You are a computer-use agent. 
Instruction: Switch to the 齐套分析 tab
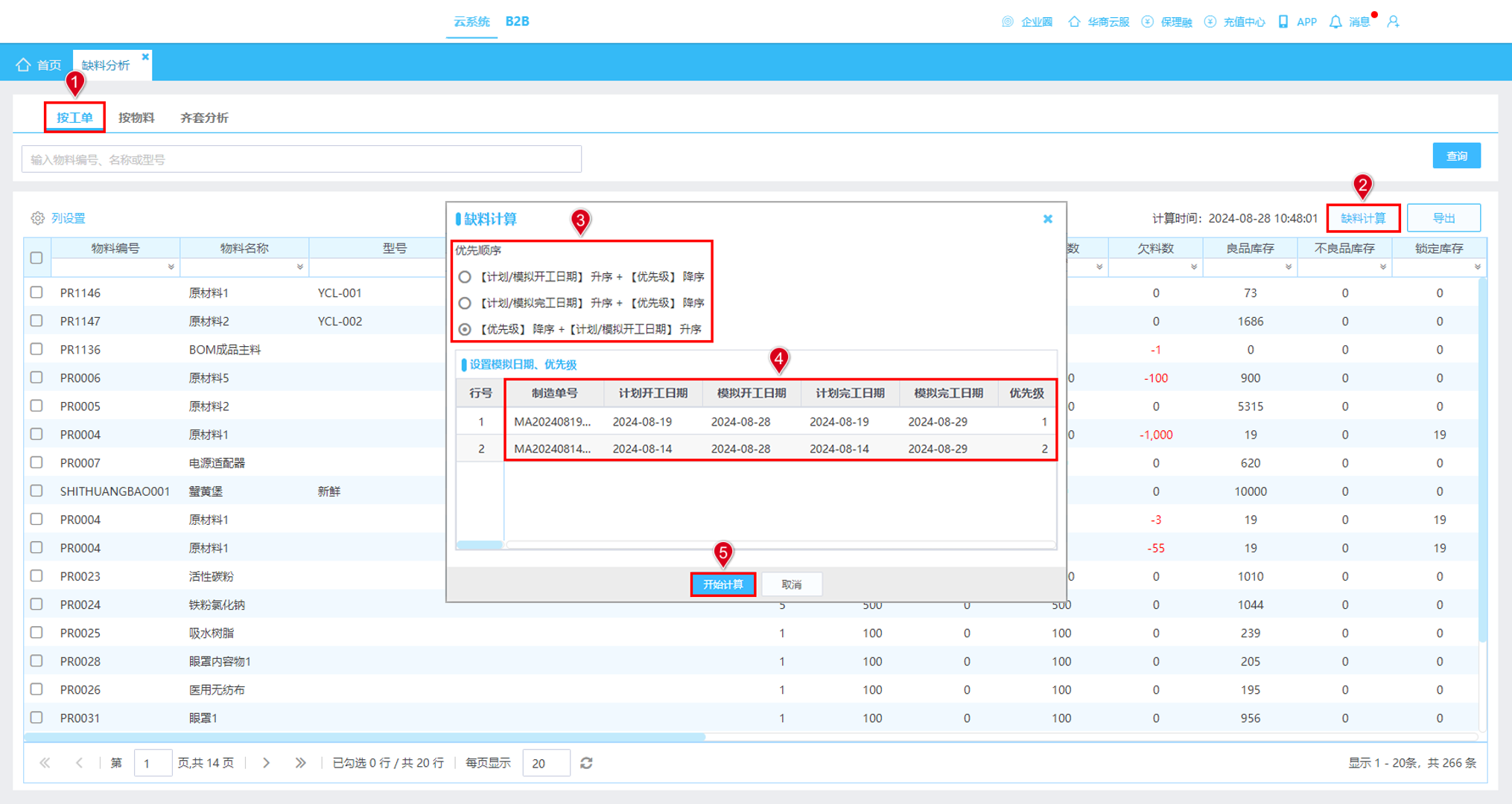point(204,118)
